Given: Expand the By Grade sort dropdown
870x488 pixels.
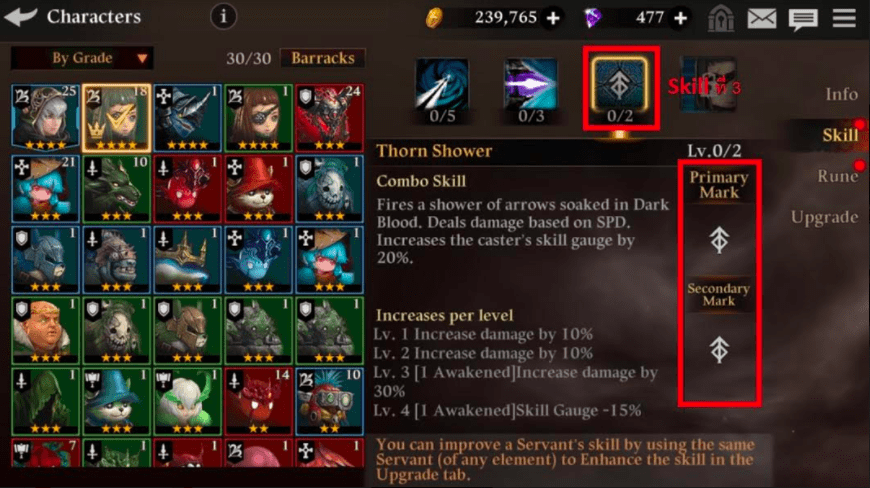Looking at the screenshot, I should tap(82, 58).
